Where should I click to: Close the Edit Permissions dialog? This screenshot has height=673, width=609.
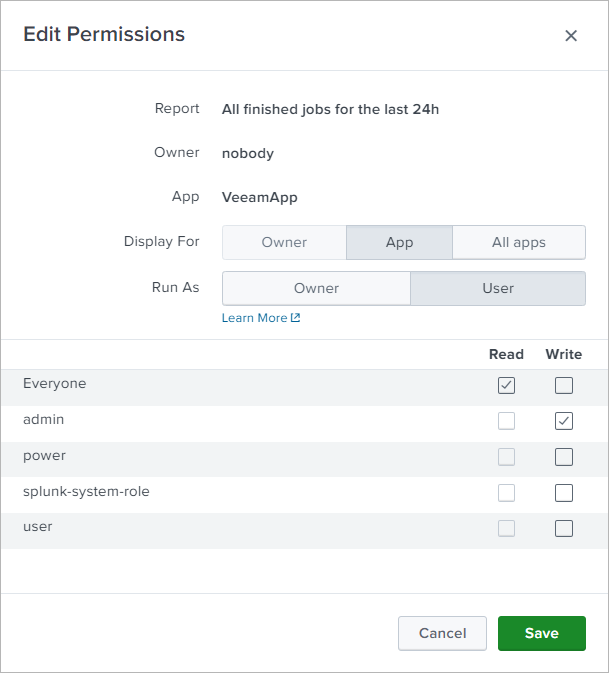point(571,36)
